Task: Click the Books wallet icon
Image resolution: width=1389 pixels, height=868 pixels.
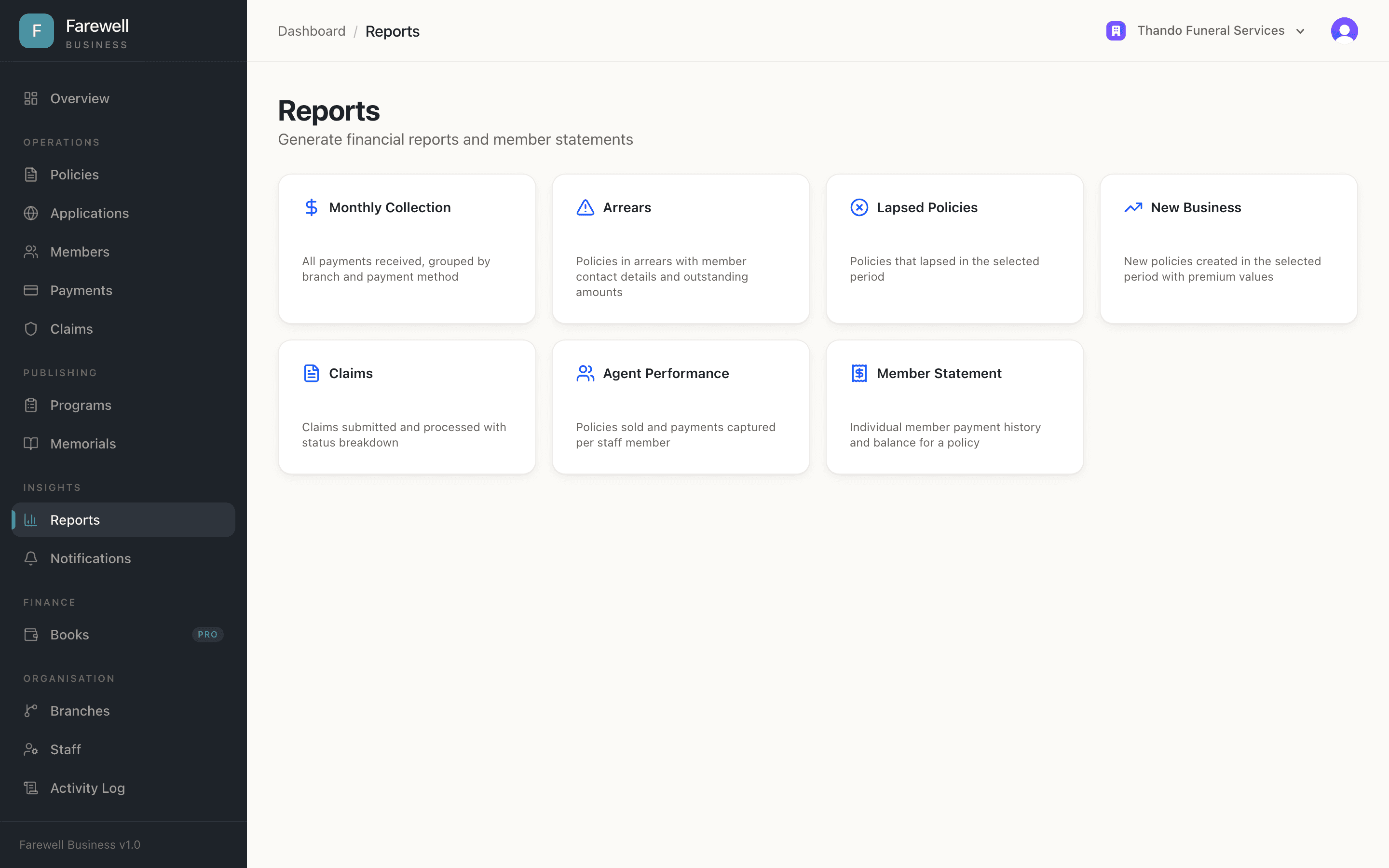Action: [31, 635]
